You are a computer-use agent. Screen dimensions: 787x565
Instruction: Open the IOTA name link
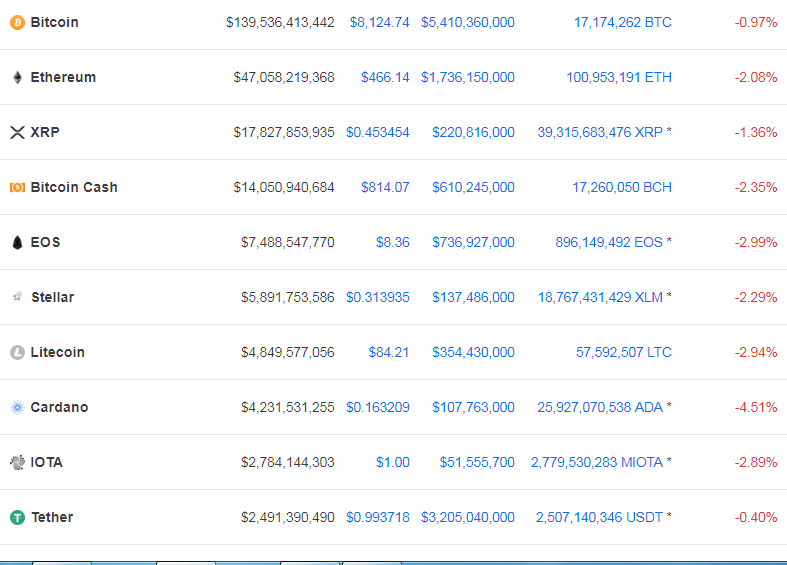[46, 462]
